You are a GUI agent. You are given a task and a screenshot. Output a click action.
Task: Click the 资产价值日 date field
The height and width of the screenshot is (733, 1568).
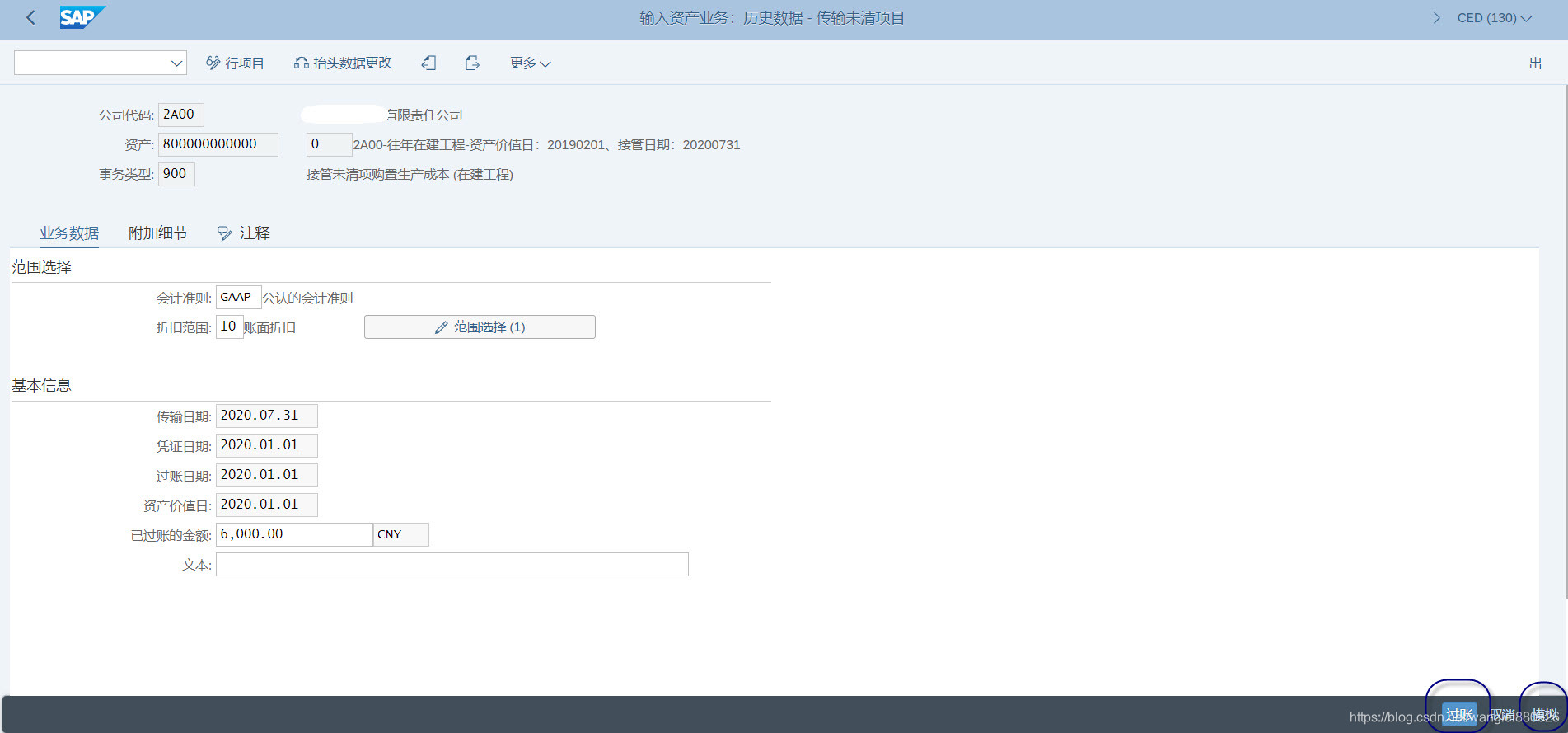coord(266,505)
